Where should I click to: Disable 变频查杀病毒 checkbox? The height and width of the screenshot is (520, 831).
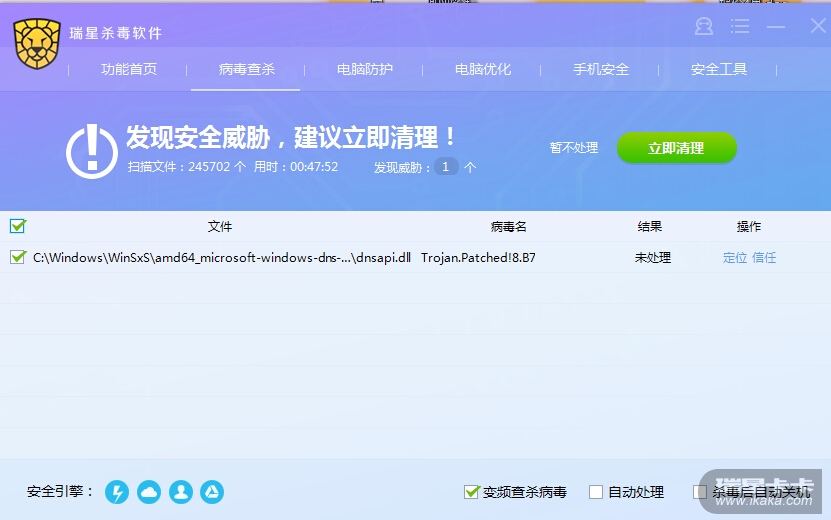click(x=471, y=492)
